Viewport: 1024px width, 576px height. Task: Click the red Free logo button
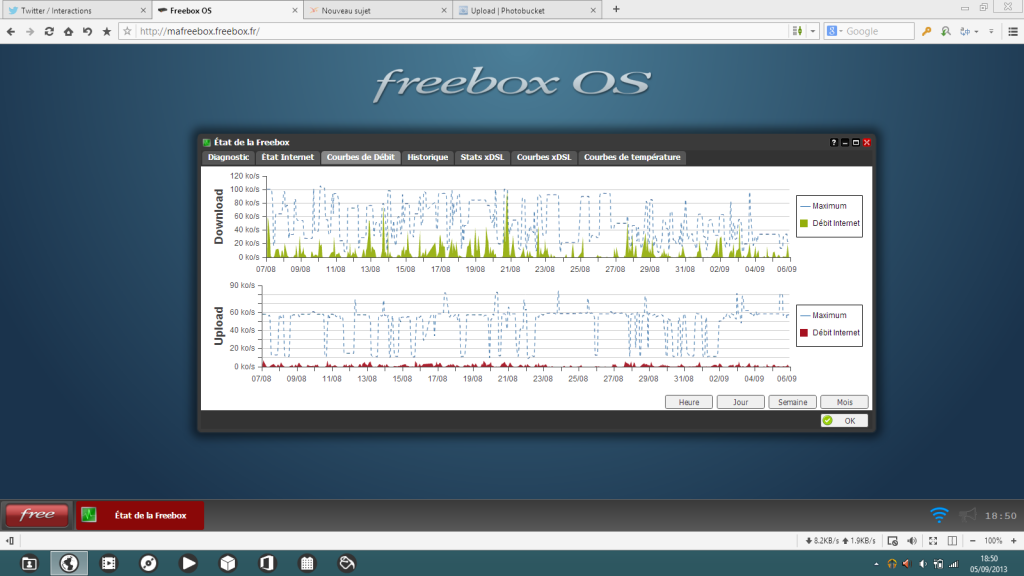pyautogui.click(x=37, y=515)
